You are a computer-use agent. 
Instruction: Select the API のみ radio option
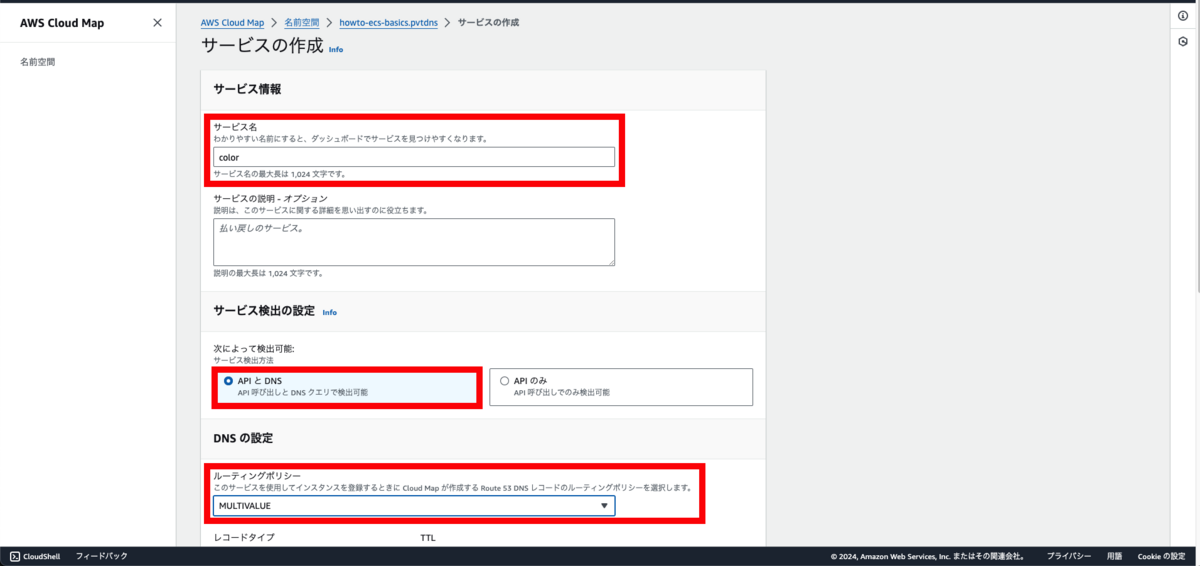point(504,381)
